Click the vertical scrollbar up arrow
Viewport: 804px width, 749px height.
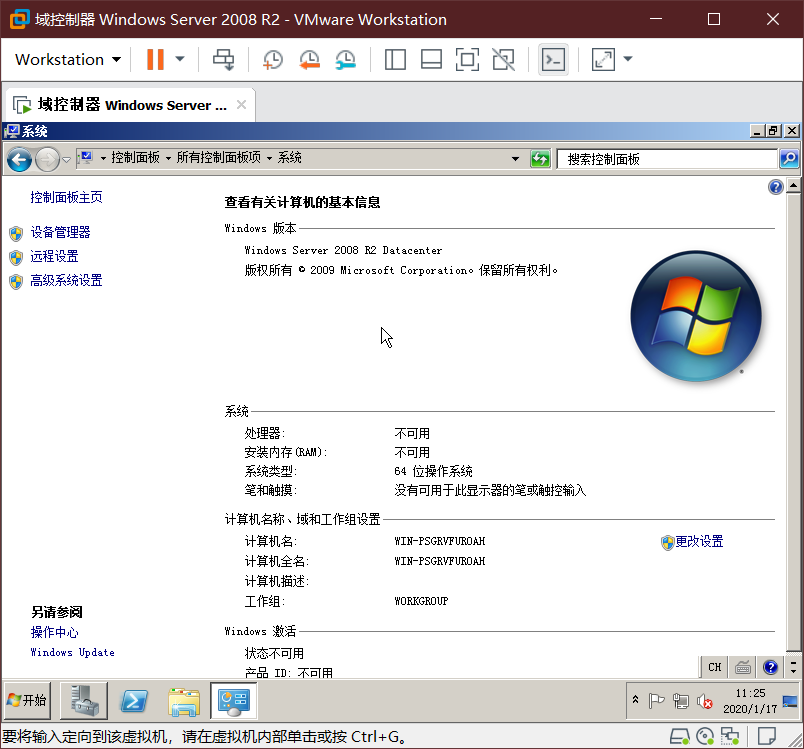[793, 185]
